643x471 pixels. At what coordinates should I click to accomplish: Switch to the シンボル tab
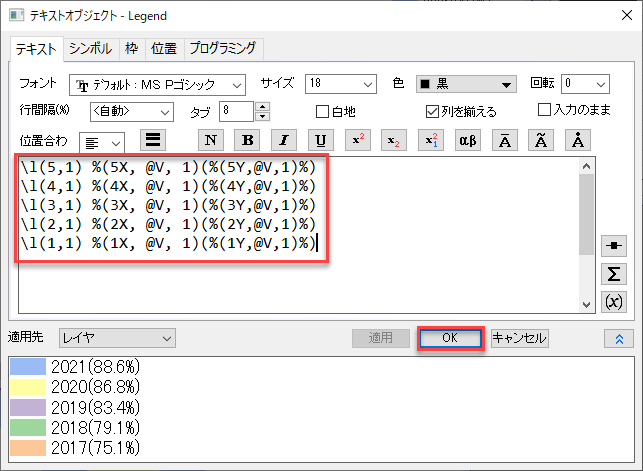click(x=90, y=49)
